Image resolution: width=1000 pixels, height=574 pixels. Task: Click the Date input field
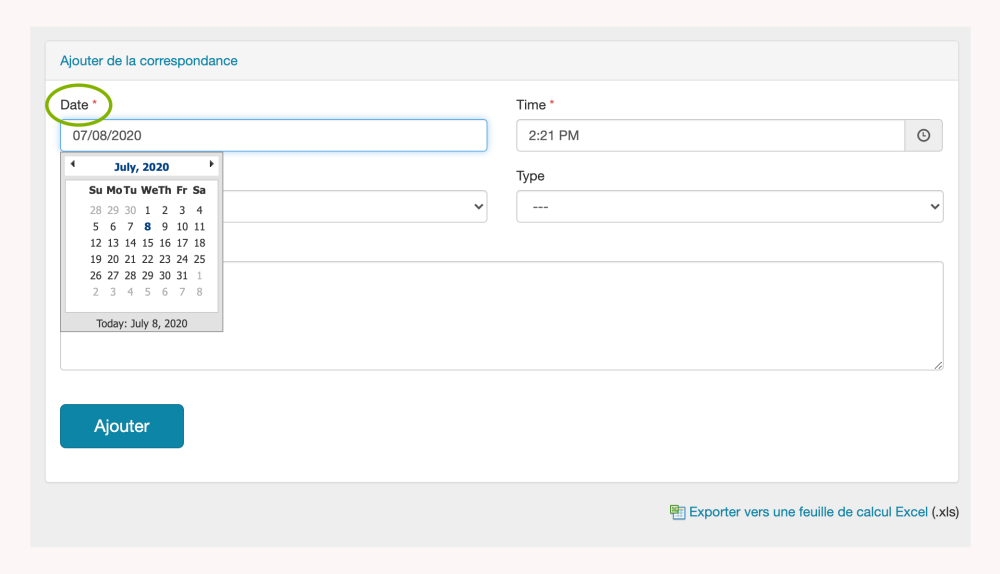pos(273,136)
